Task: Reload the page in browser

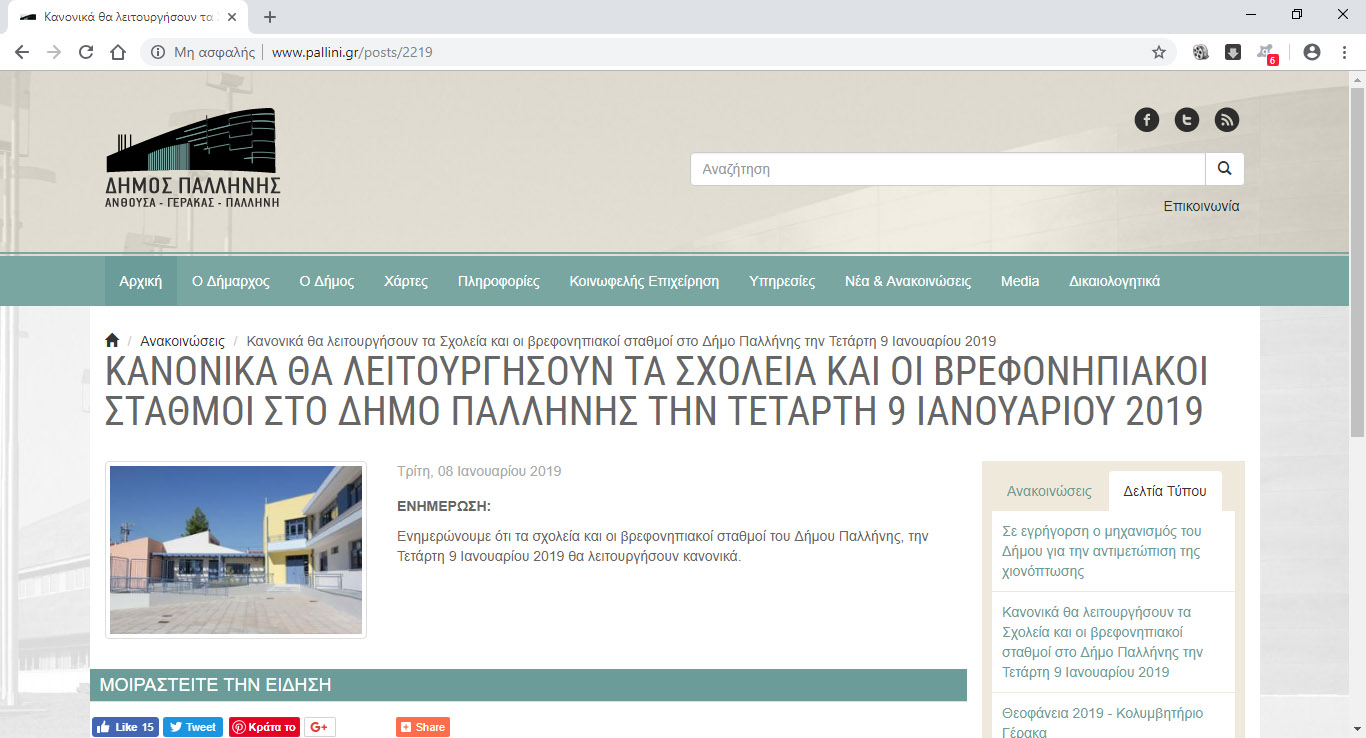Action: [x=86, y=52]
